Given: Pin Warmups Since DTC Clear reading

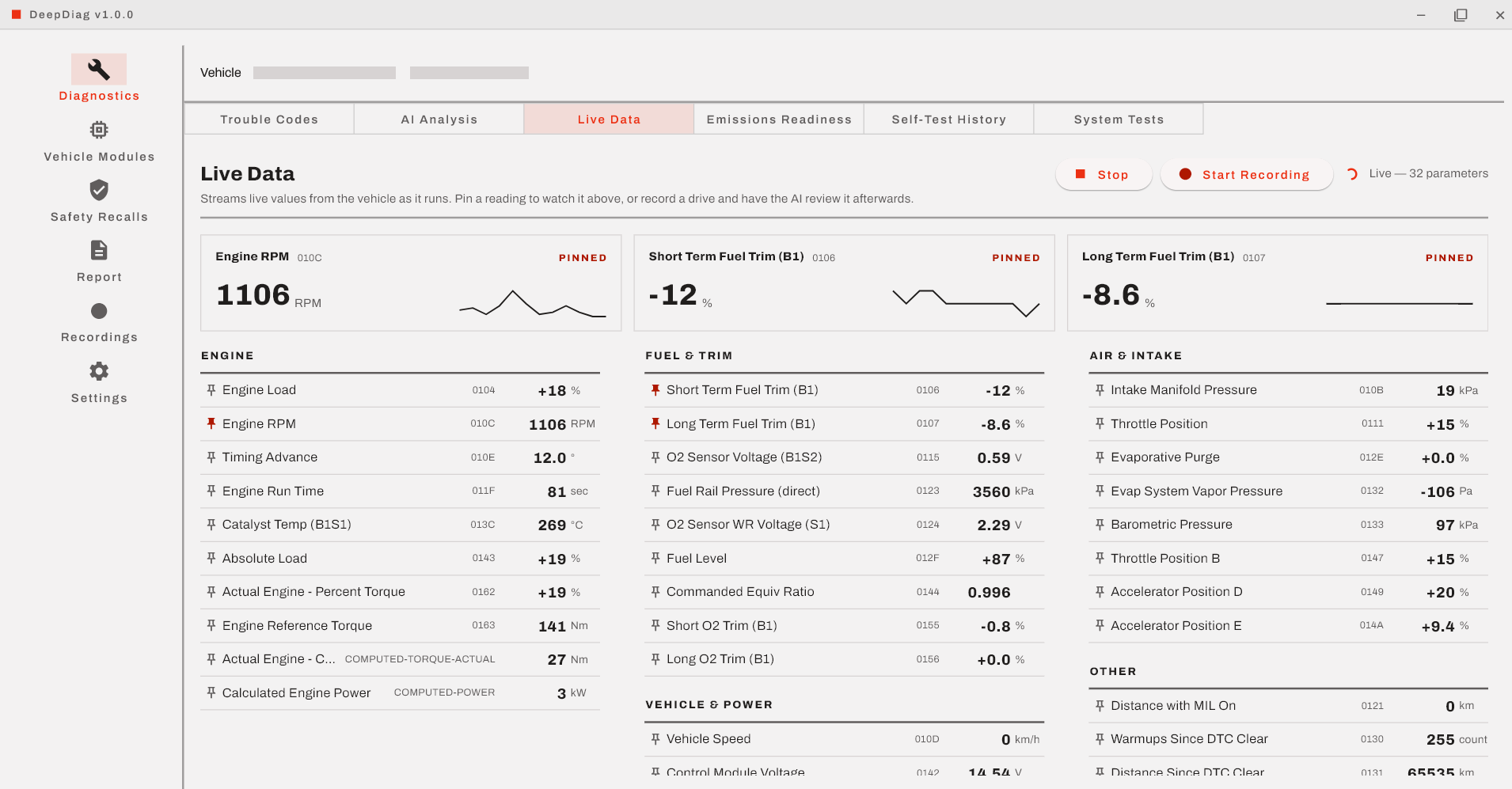Looking at the screenshot, I should [x=1100, y=739].
